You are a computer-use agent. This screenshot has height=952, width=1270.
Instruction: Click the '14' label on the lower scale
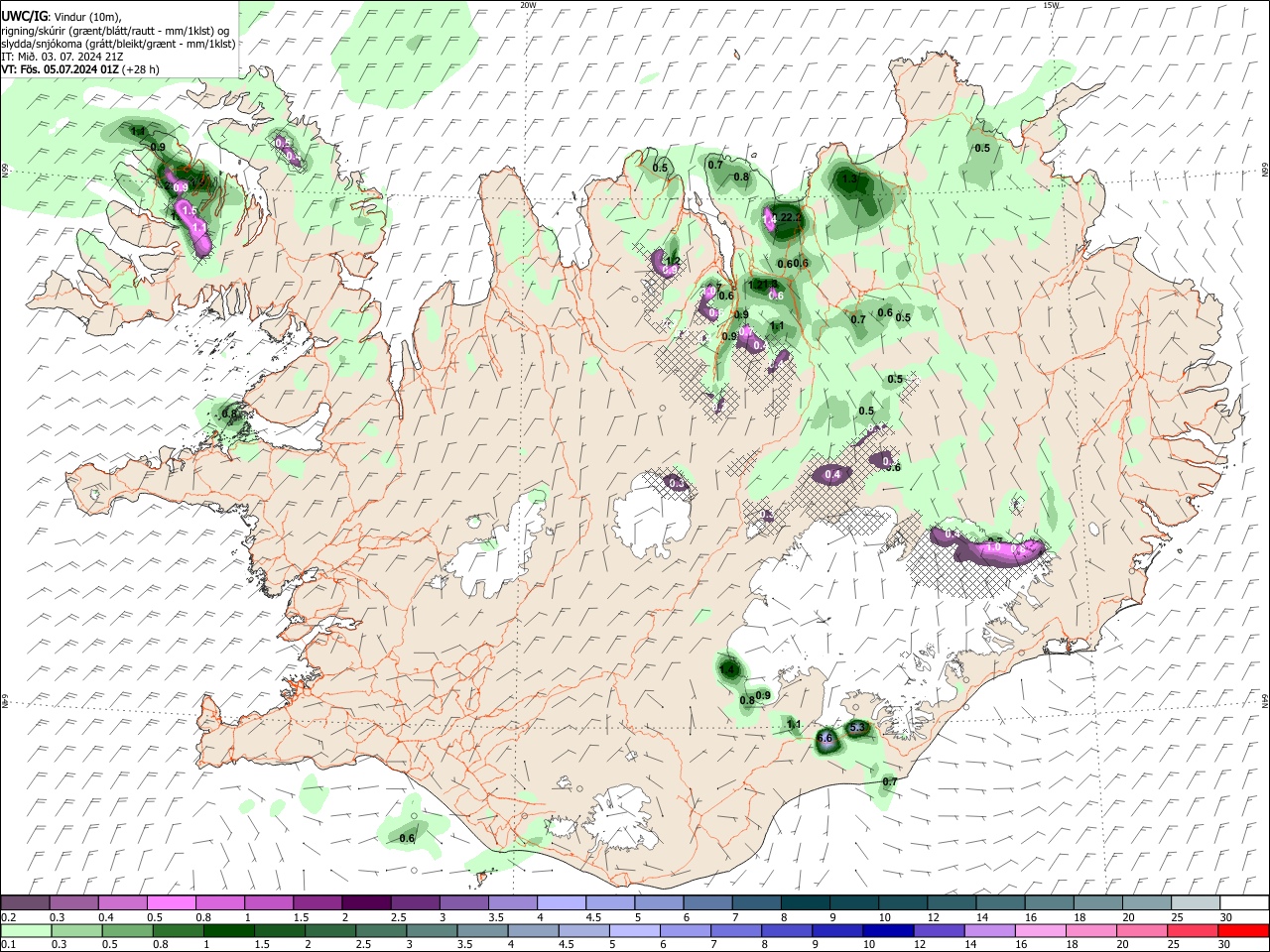coord(971,945)
